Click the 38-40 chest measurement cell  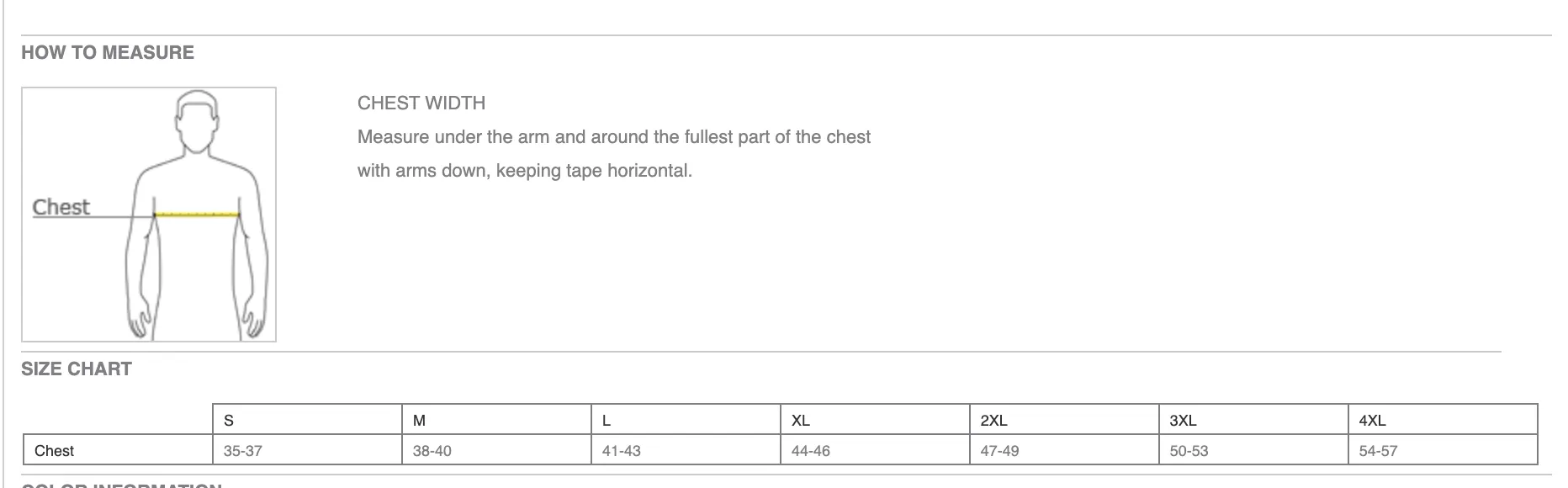tap(496, 450)
